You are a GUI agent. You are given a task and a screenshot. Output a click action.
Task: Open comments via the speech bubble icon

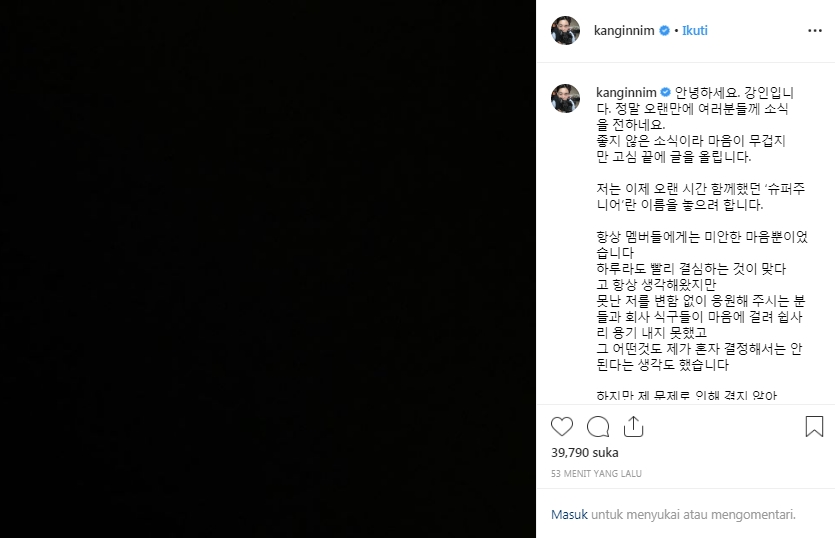597,427
